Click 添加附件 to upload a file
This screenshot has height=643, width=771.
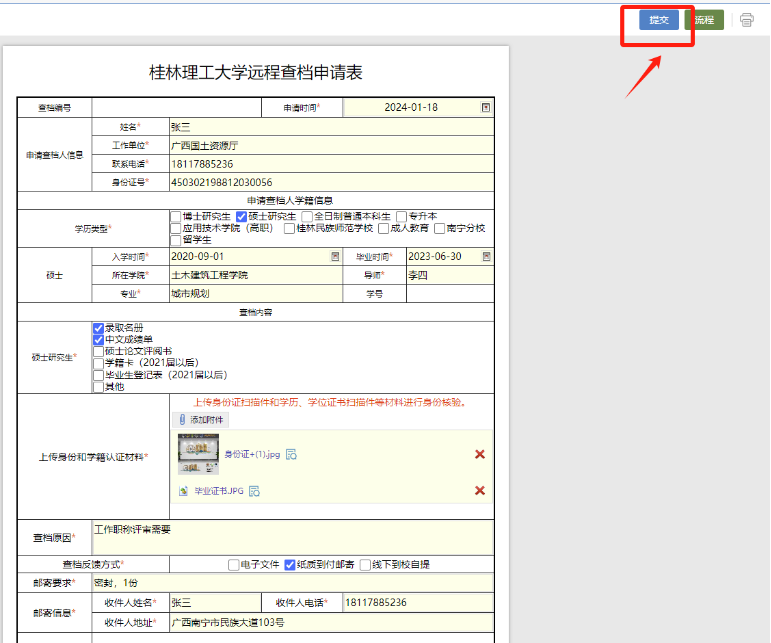[x=202, y=420]
